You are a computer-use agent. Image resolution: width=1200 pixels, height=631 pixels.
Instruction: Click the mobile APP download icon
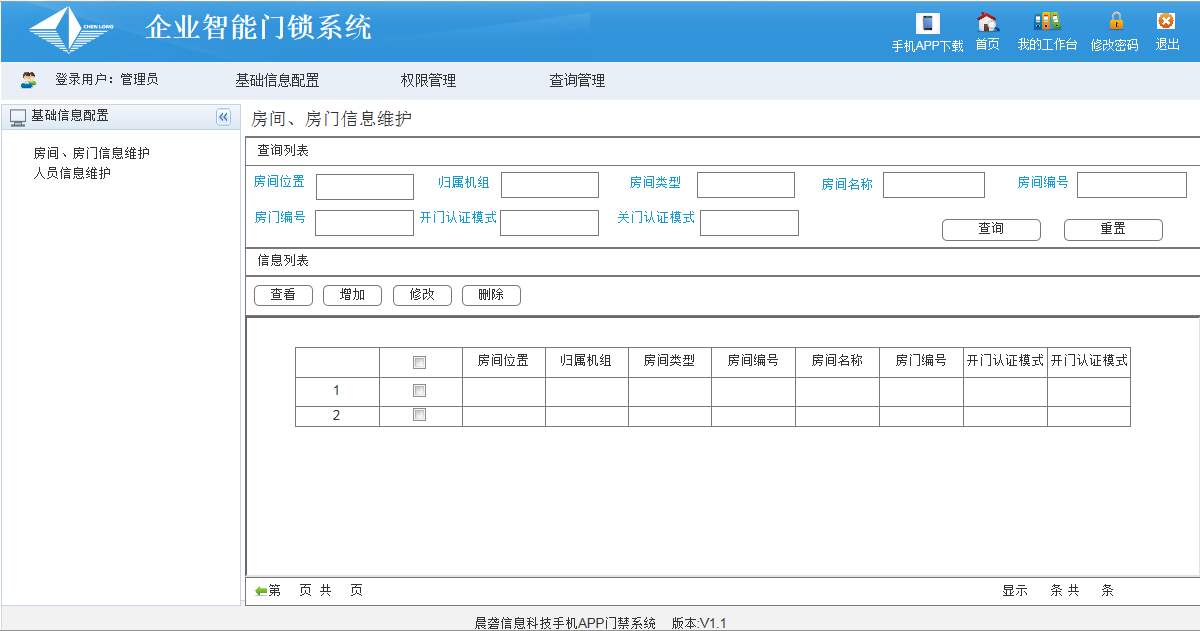(x=927, y=24)
